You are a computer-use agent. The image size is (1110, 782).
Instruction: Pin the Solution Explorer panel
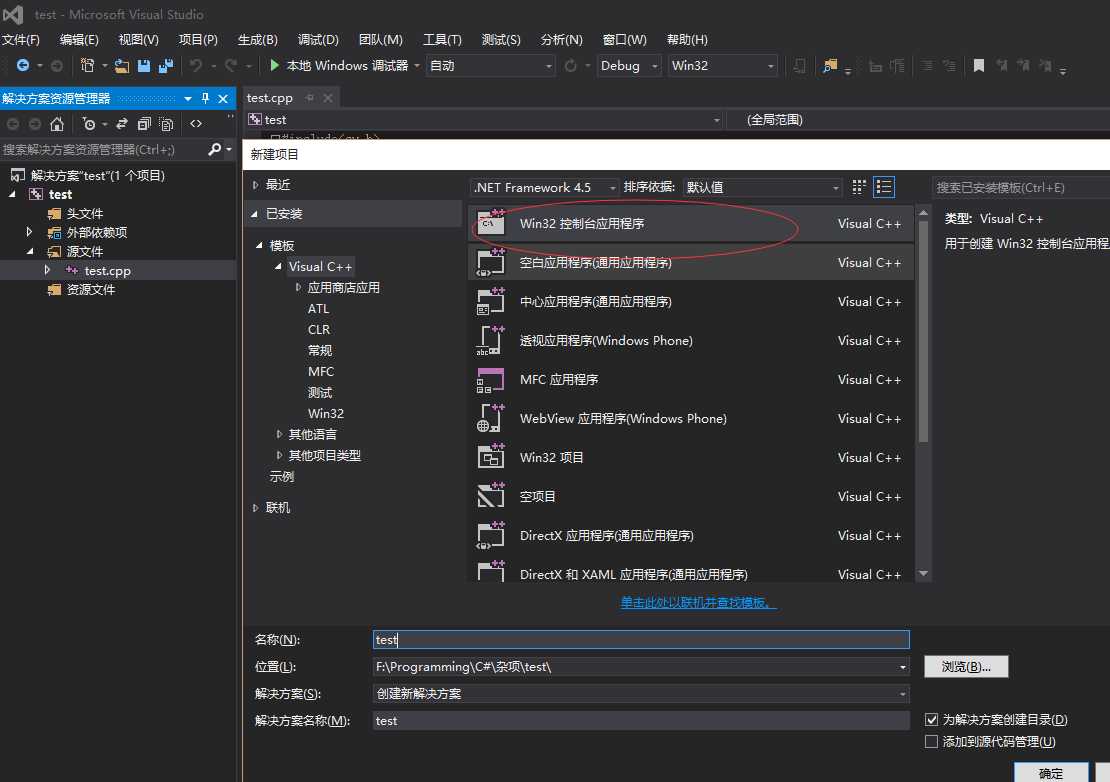[205, 98]
